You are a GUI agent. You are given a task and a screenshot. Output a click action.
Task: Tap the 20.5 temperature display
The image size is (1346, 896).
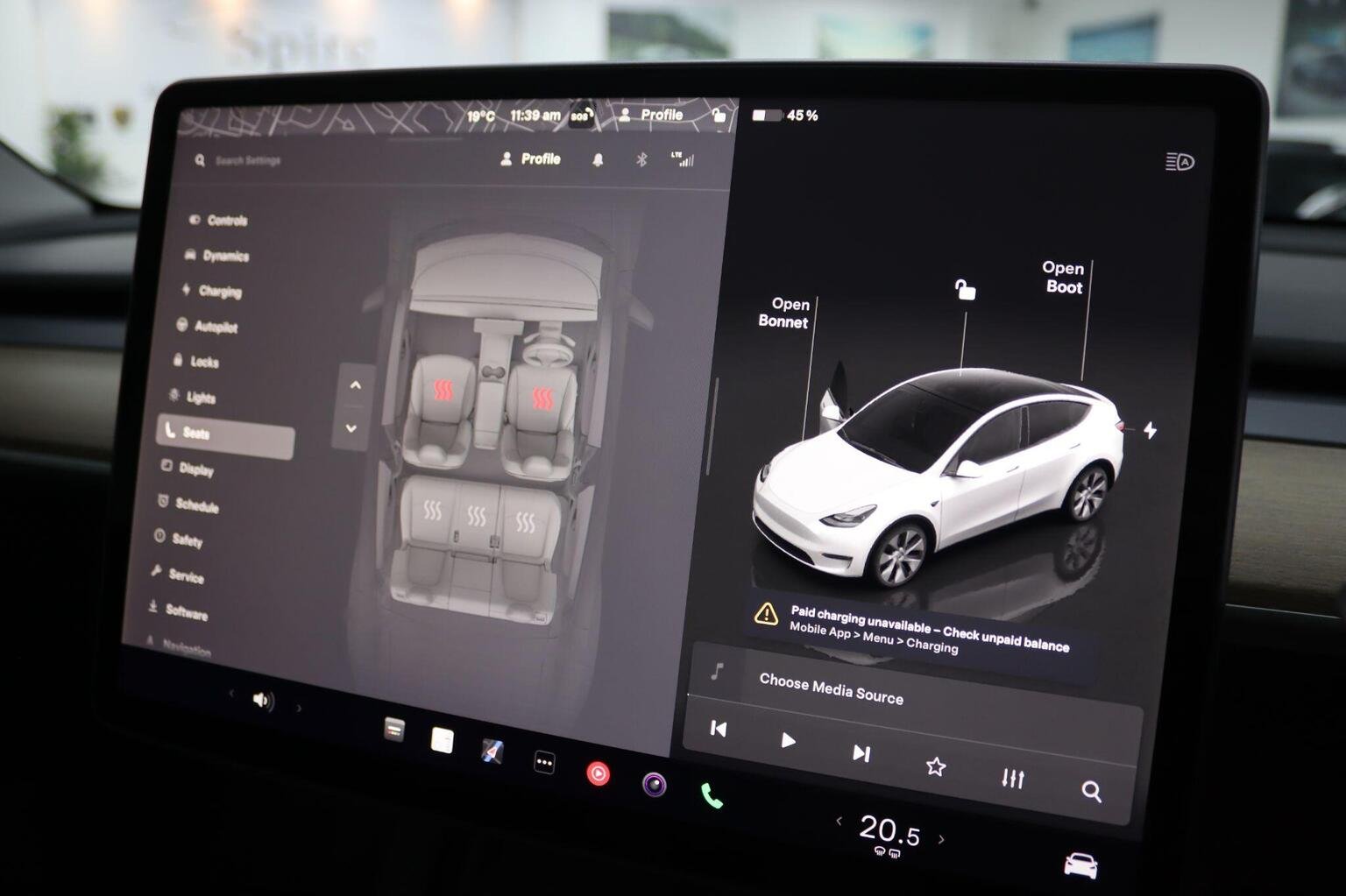click(889, 831)
